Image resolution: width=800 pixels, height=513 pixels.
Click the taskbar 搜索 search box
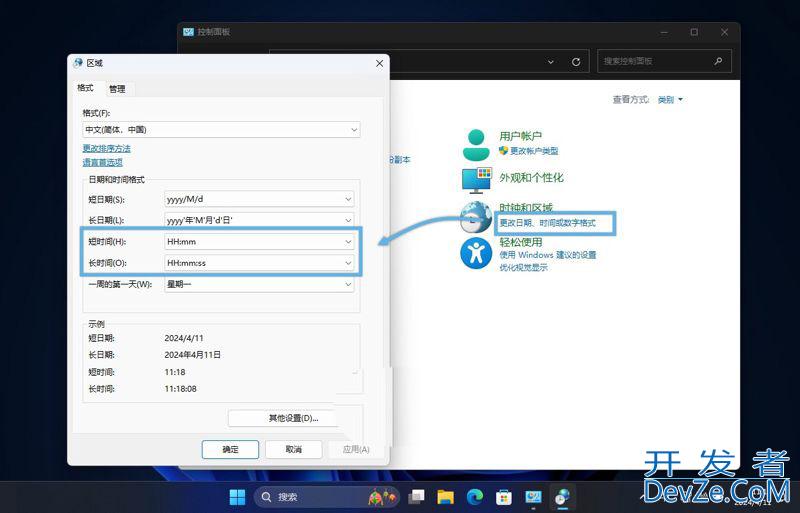click(327, 497)
